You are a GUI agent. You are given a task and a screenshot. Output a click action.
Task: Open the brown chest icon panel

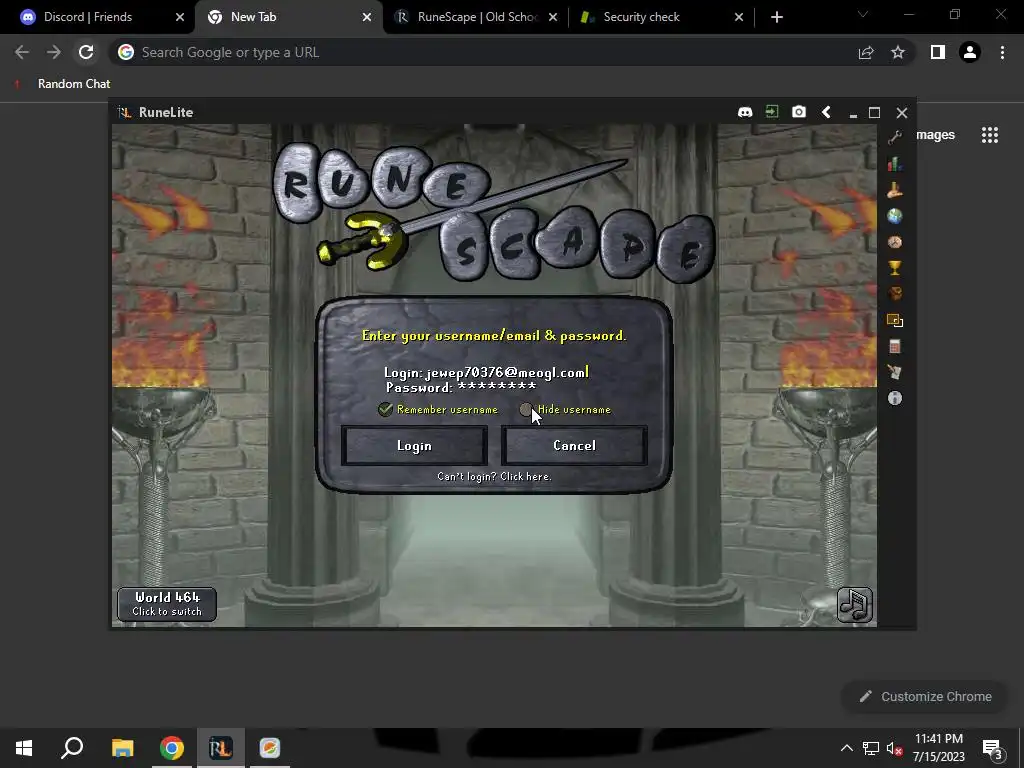point(895,294)
